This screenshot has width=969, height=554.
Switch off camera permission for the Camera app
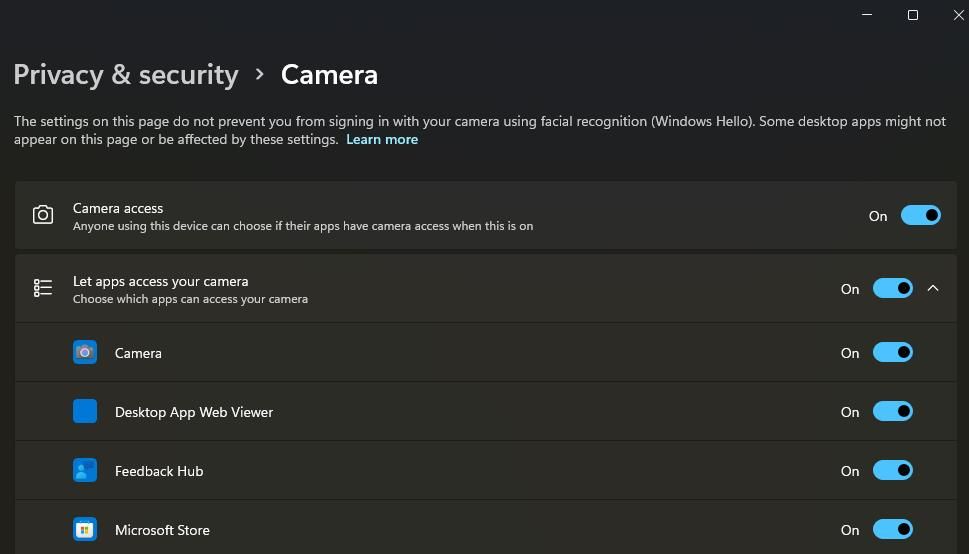tap(892, 352)
